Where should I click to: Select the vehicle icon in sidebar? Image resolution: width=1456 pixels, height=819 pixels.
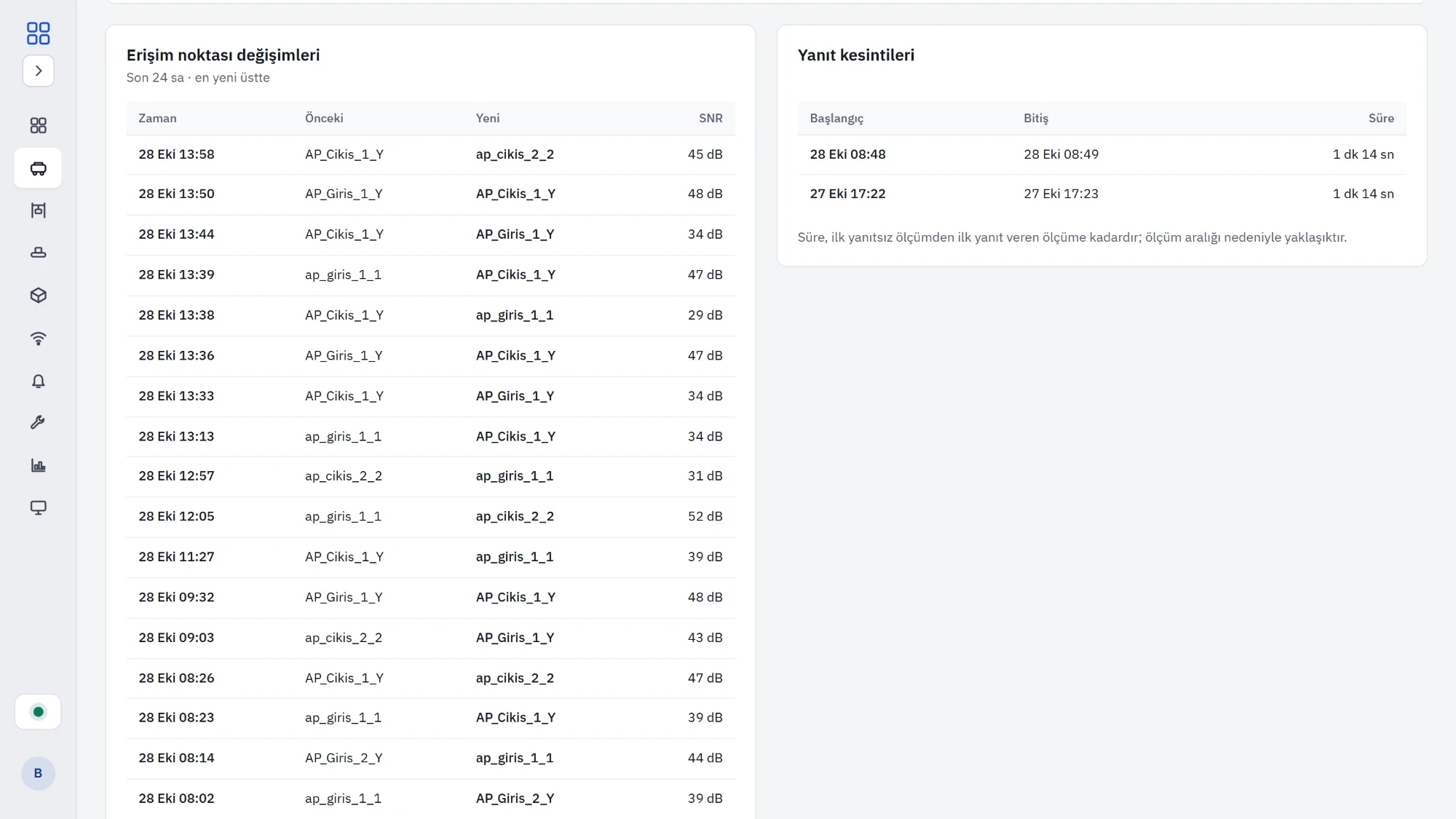[x=38, y=168]
